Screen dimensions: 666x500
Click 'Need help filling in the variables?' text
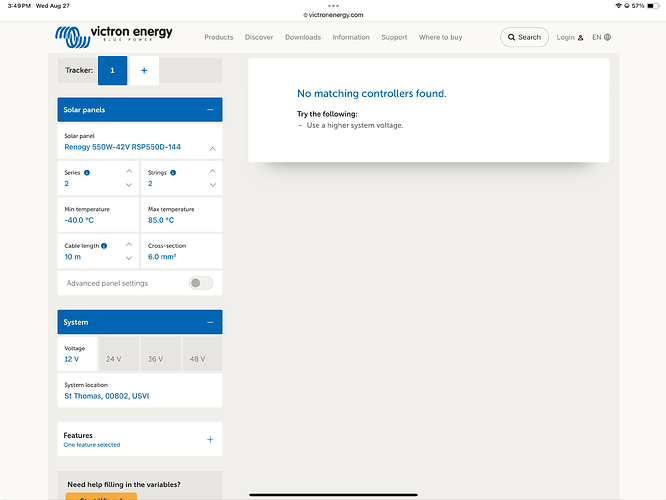coord(124,484)
